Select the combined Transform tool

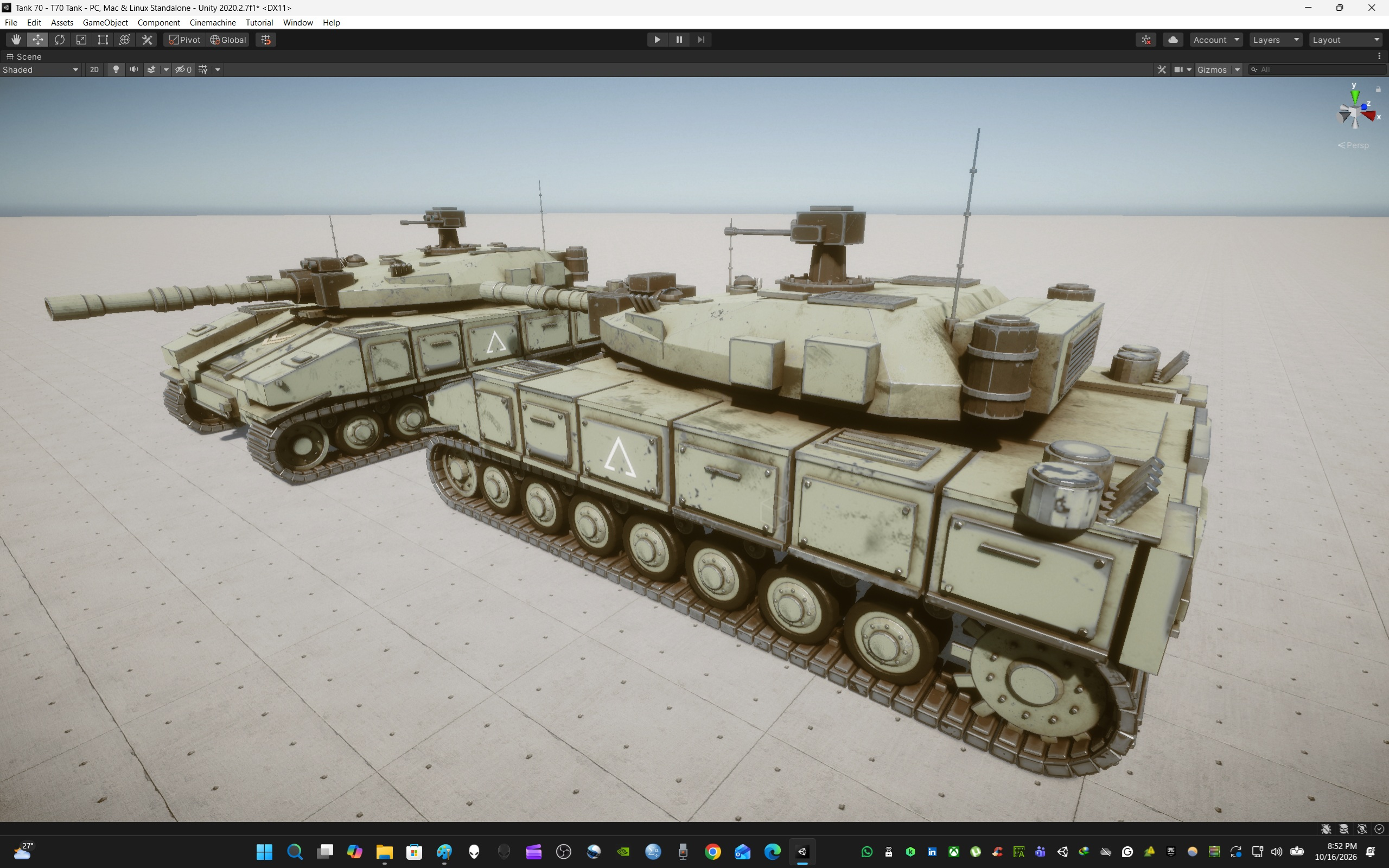[x=125, y=40]
